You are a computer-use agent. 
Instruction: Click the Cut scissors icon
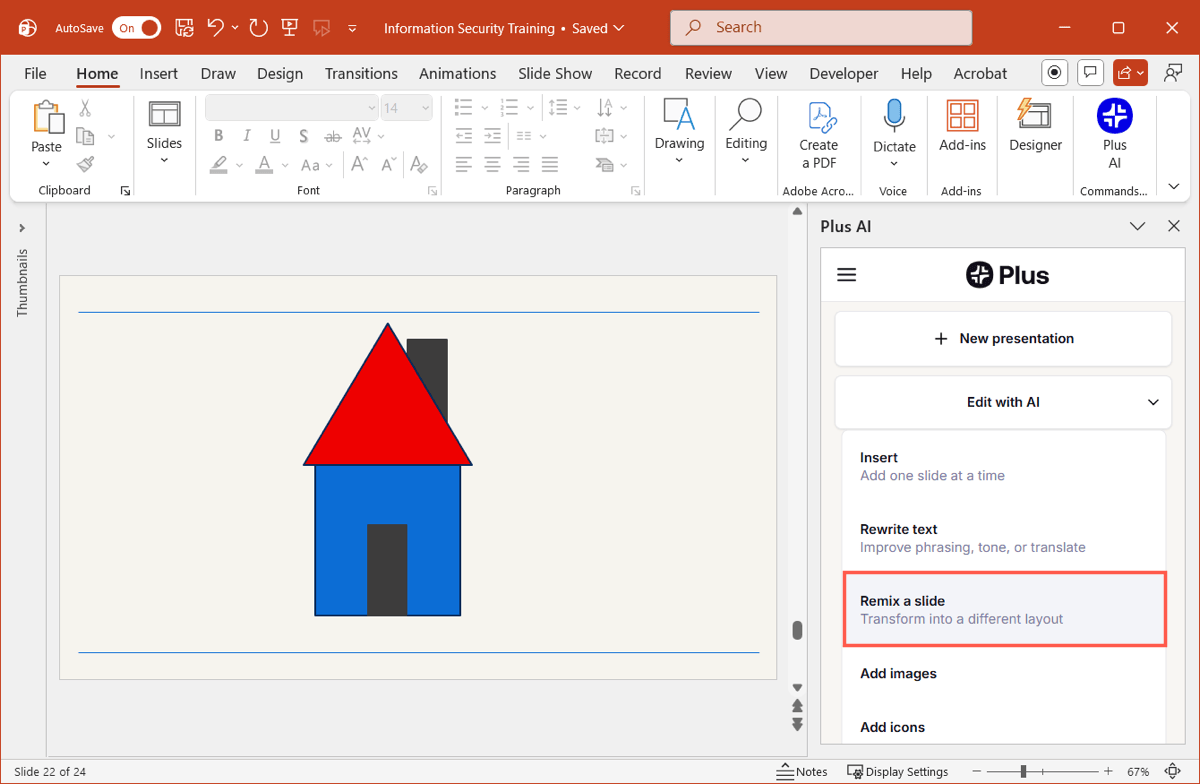[x=86, y=108]
